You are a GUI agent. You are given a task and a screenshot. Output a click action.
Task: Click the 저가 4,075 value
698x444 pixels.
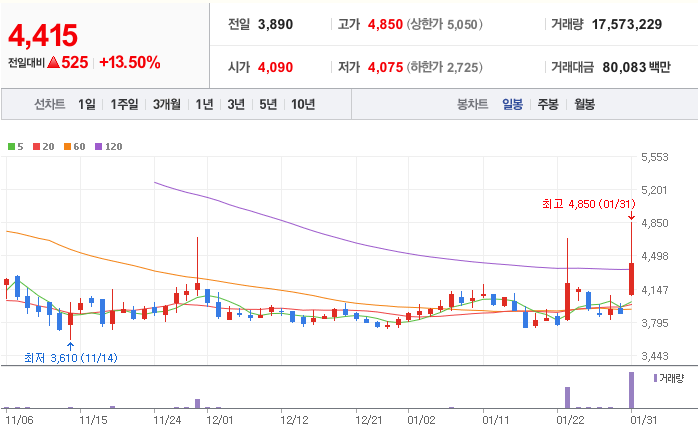point(385,67)
